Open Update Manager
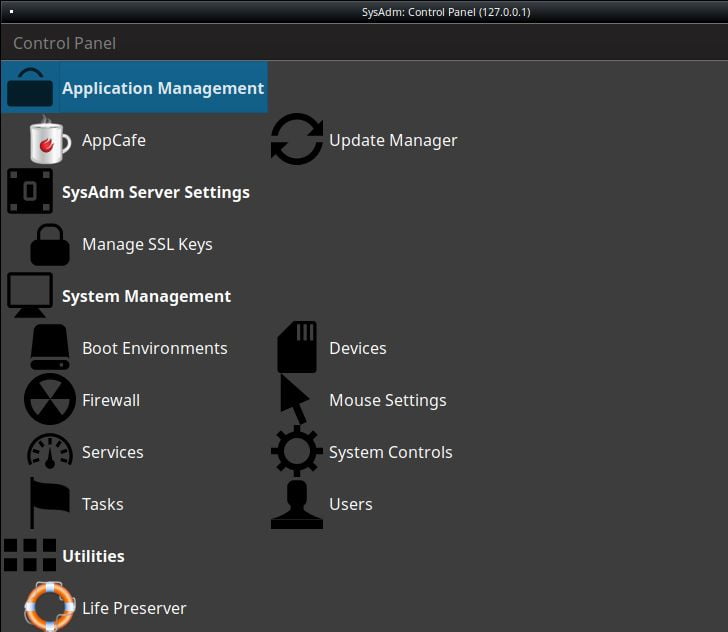 point(393,140)
